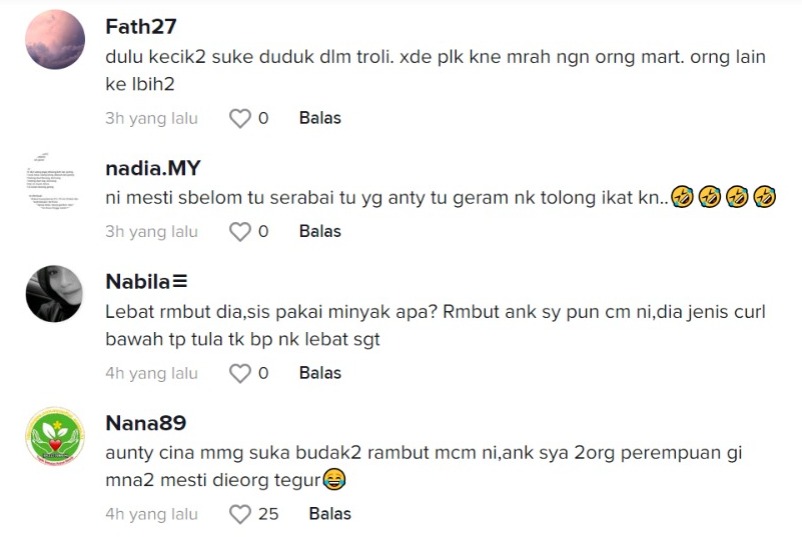Open Nana89's green logo avatar
Image resolution: width=802 pixels, height=537 pixels.
55,437
